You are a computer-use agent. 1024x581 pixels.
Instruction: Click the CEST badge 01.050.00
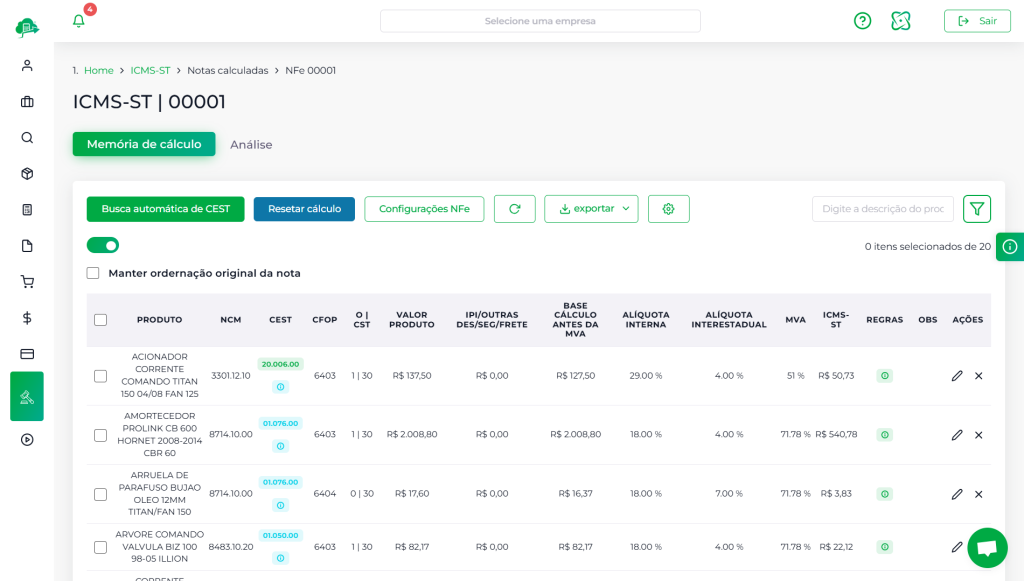280,535
